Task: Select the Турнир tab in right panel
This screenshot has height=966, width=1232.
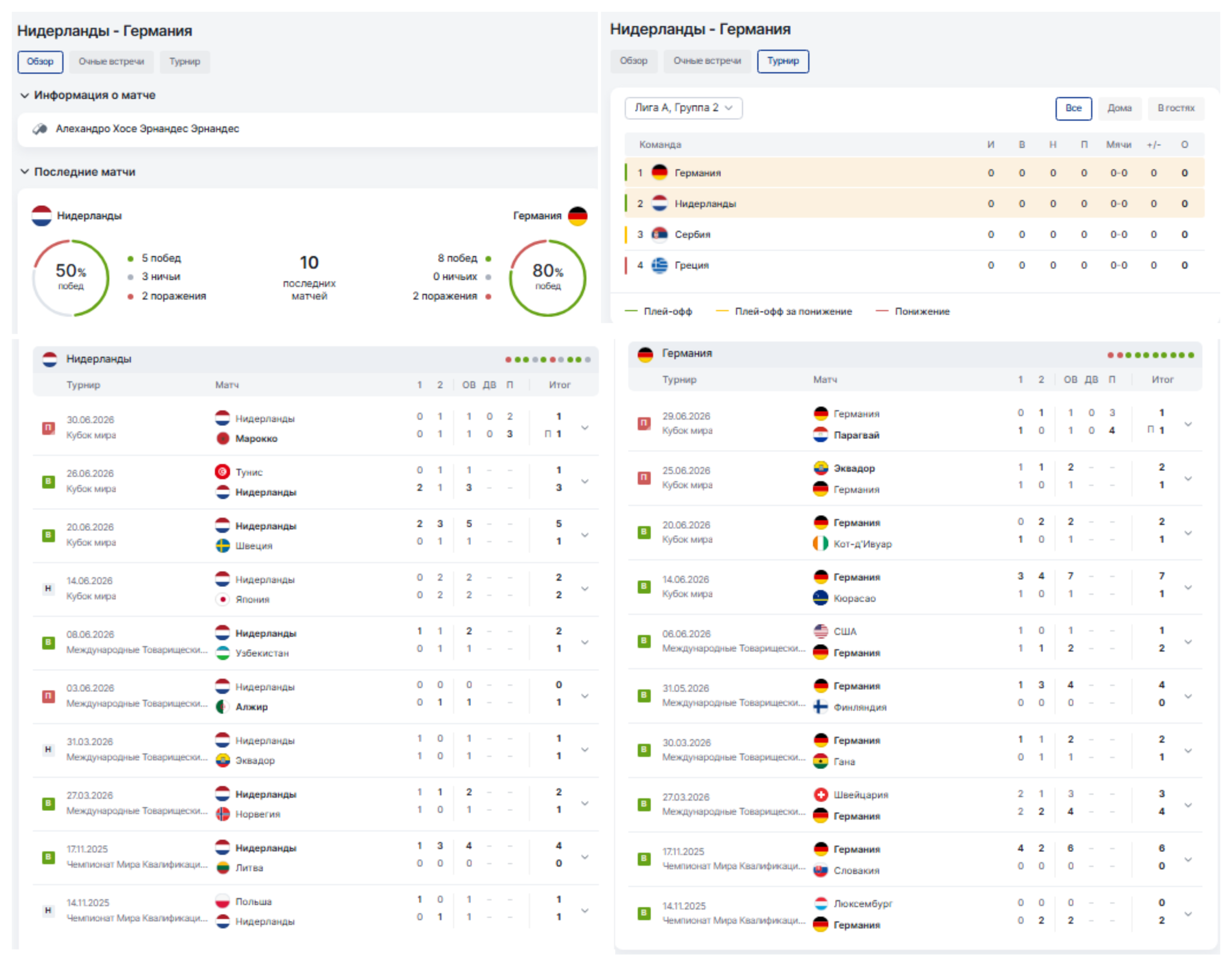Action: point(783,61)
